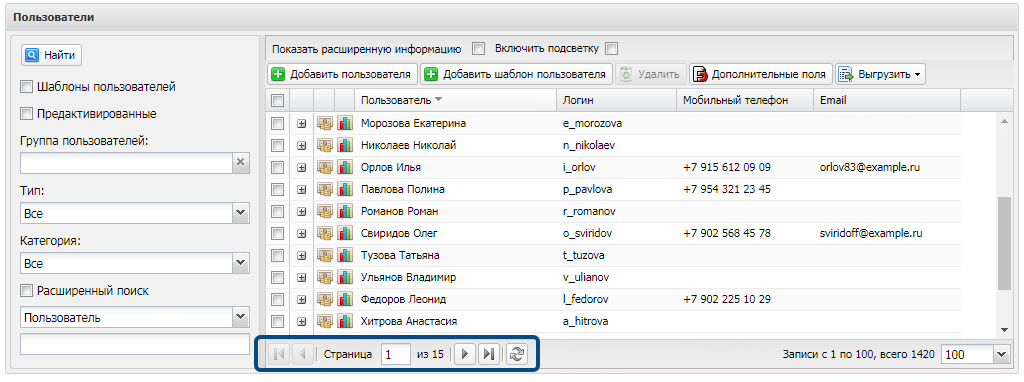Viewport: 1024px width, 382px height.
Task: Click coins icon for Ульянов Владимир
Action: pos(325,278)
